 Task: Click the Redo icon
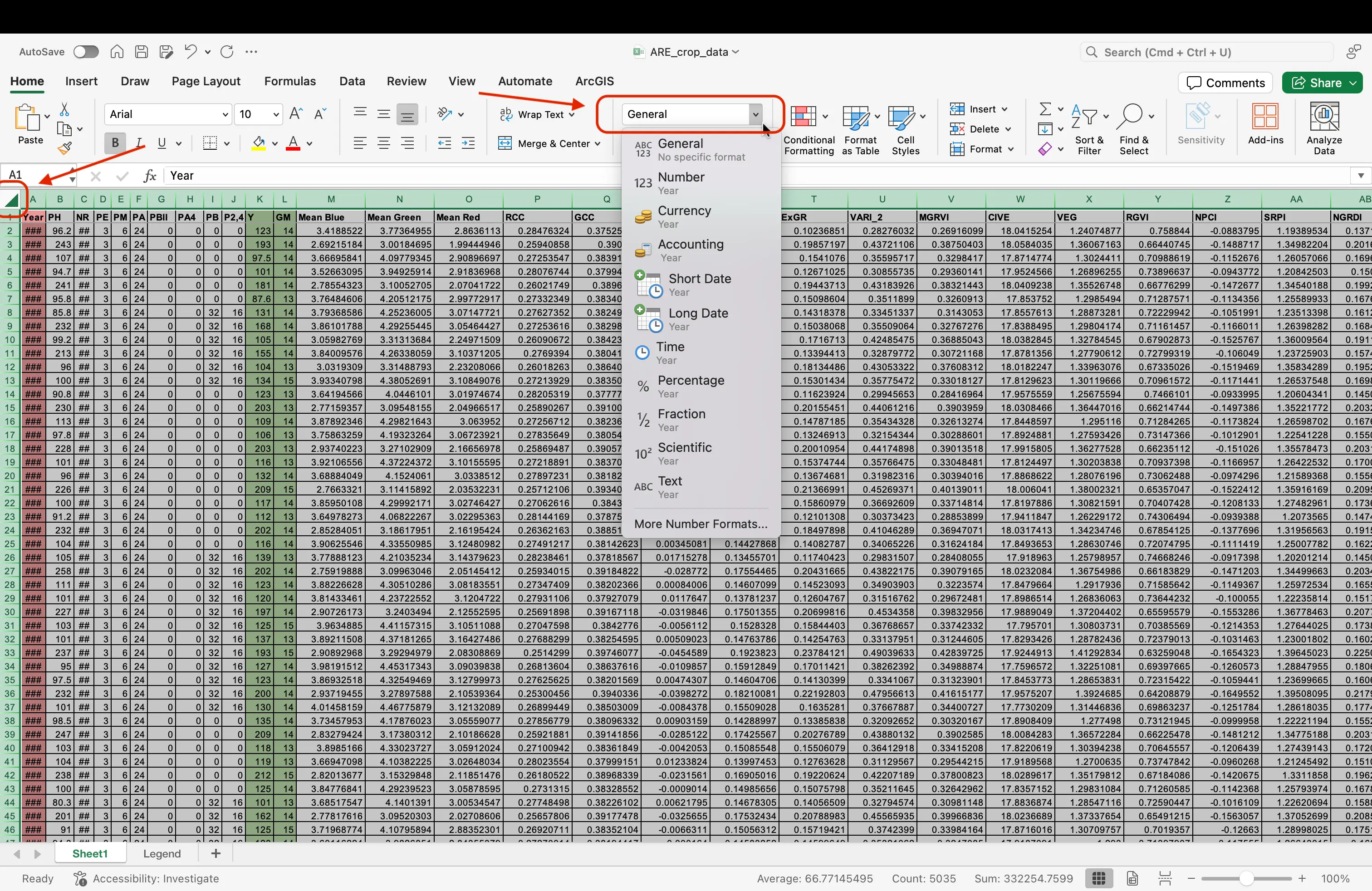[226, 52]
